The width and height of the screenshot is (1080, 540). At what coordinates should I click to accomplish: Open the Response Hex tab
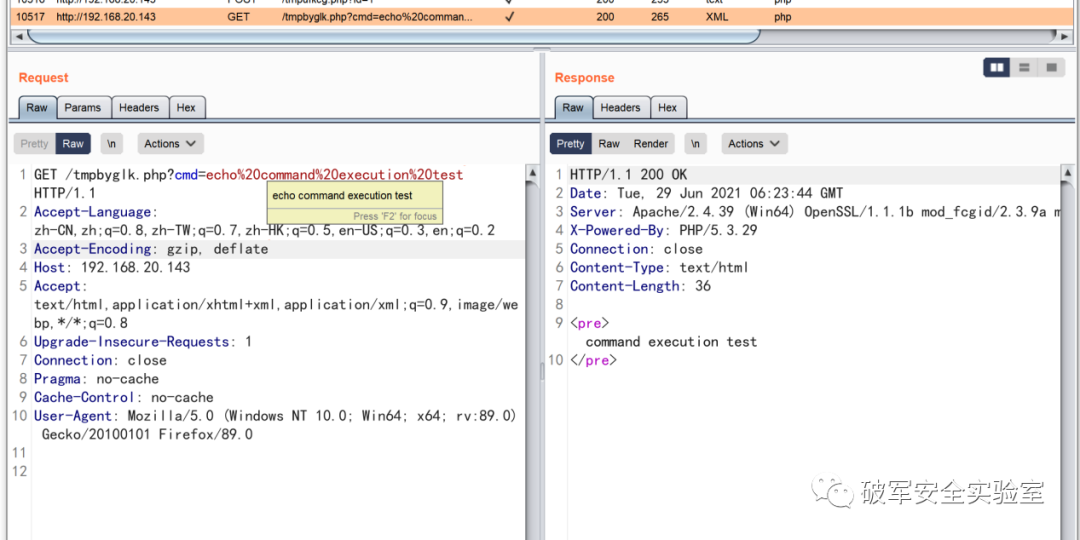coord(667,107)
